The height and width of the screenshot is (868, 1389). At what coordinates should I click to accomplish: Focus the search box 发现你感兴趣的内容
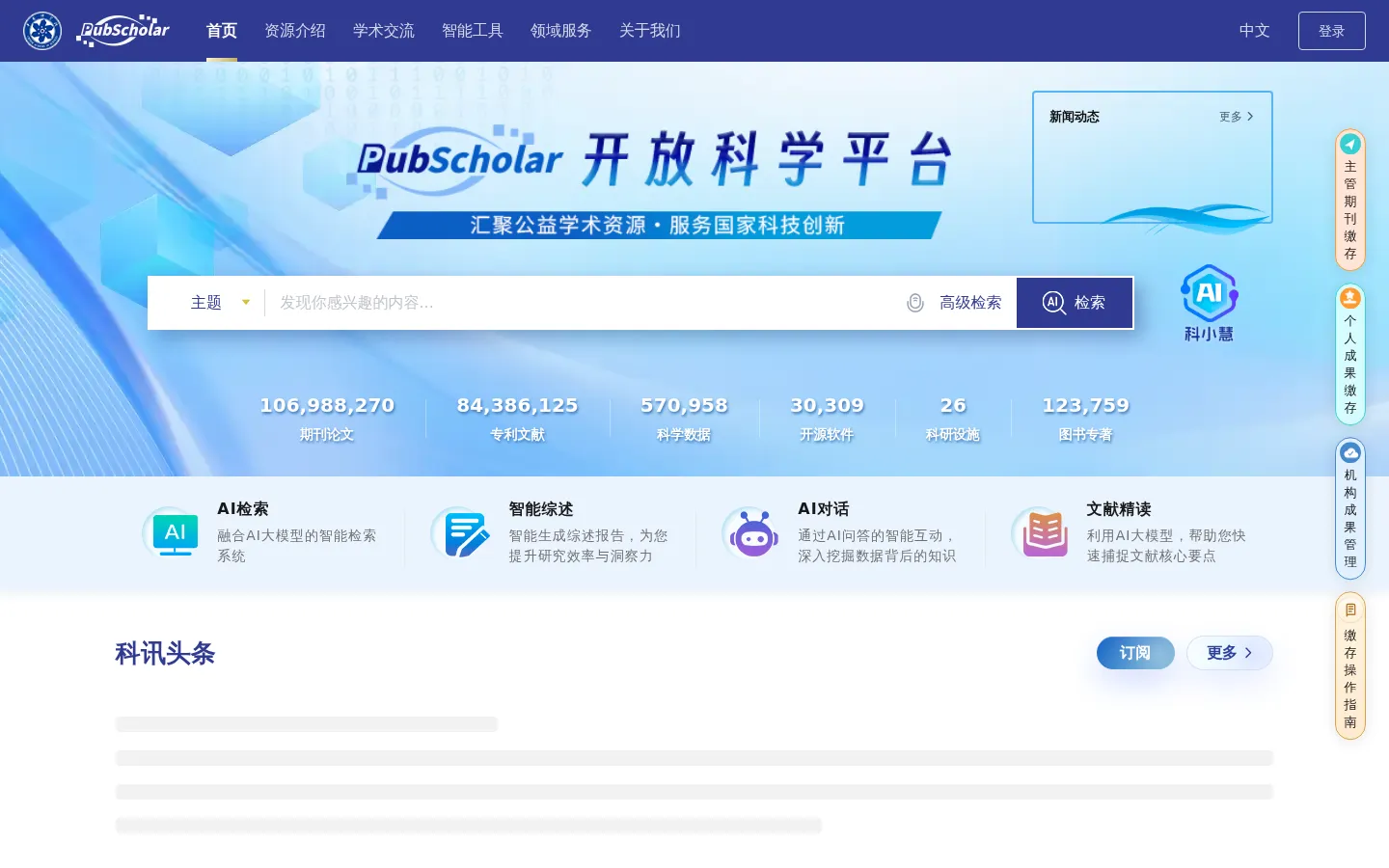584,303
